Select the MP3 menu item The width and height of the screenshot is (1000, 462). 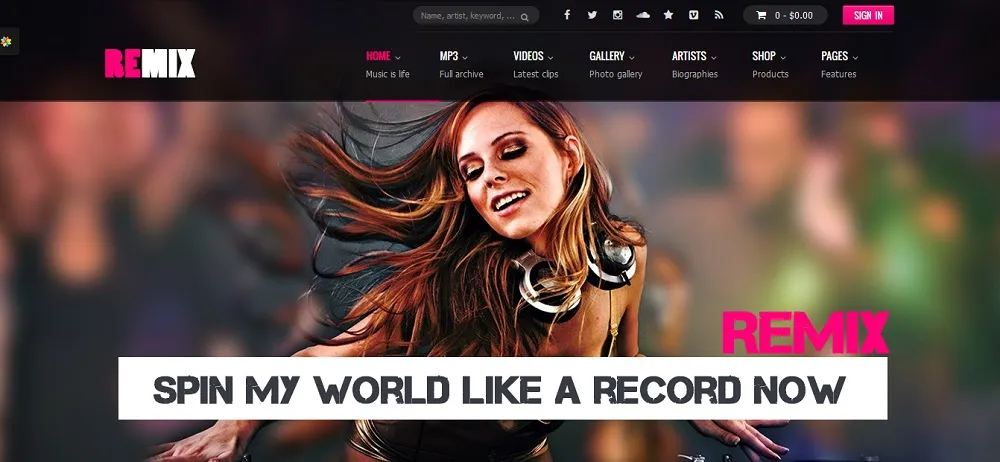(x=449, y=56)
